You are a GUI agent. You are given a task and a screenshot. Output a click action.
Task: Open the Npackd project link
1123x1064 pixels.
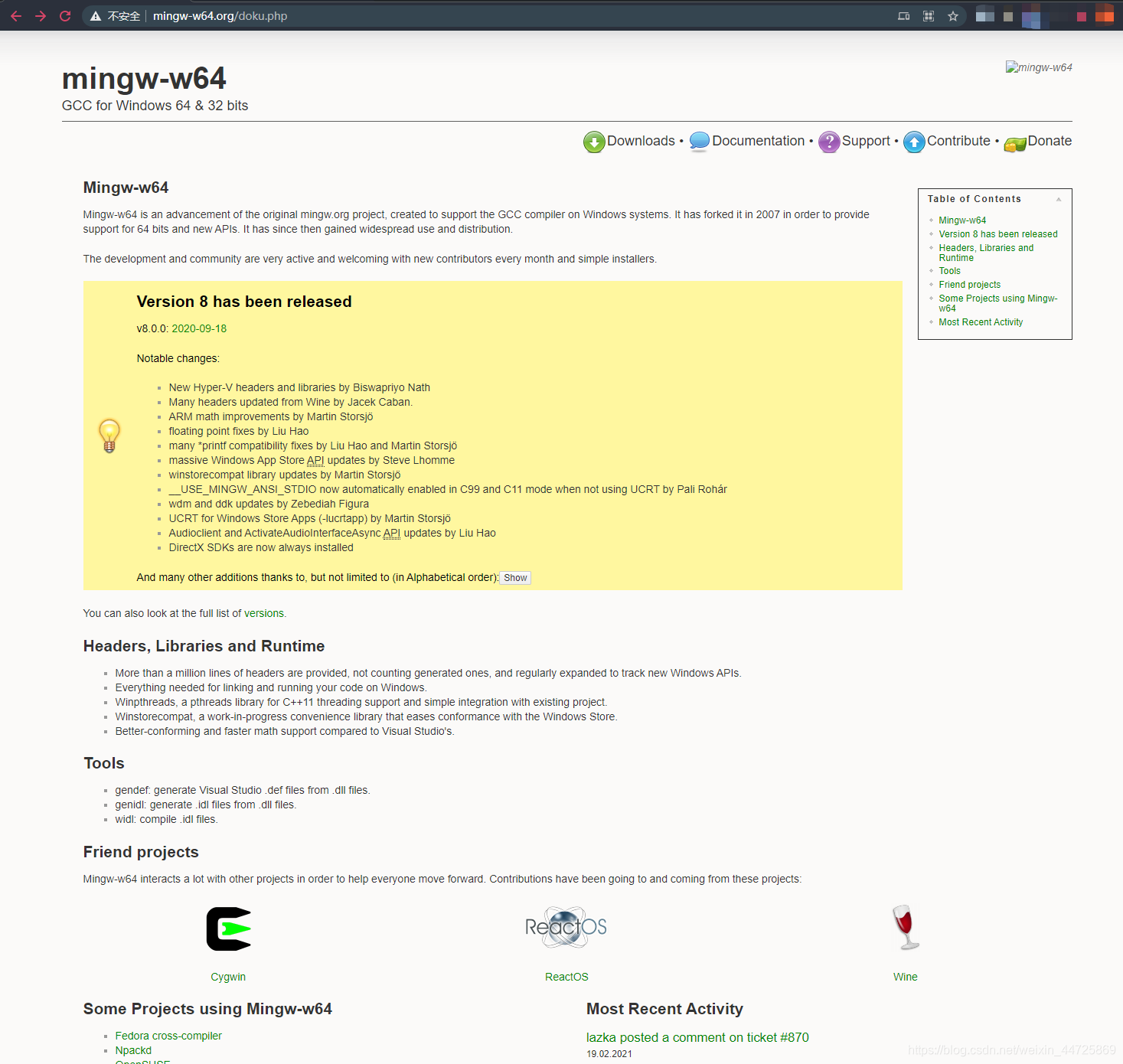[x=133, y=1050]
